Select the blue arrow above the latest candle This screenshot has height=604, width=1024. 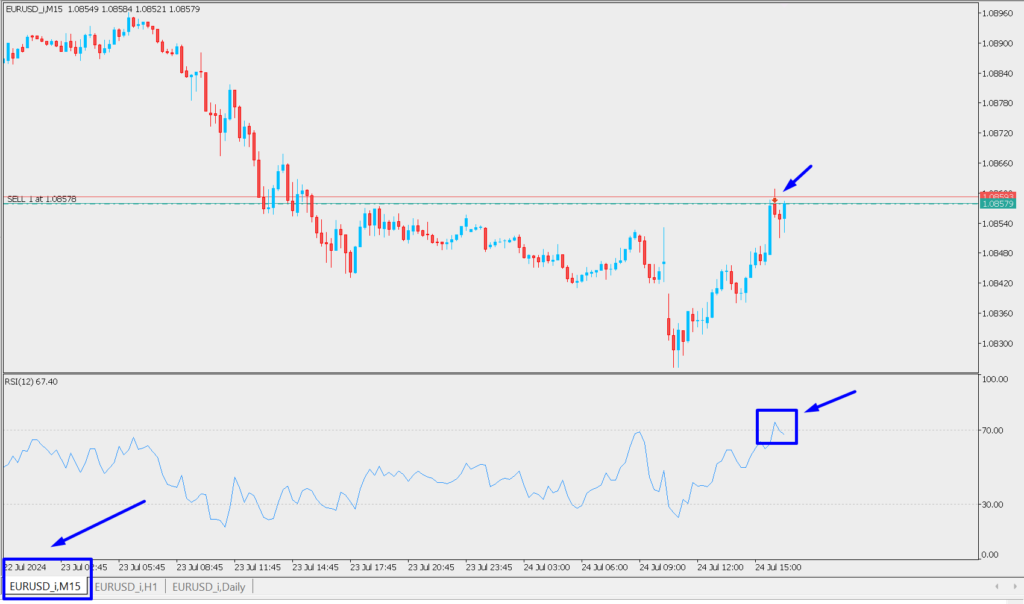(798, 178)
